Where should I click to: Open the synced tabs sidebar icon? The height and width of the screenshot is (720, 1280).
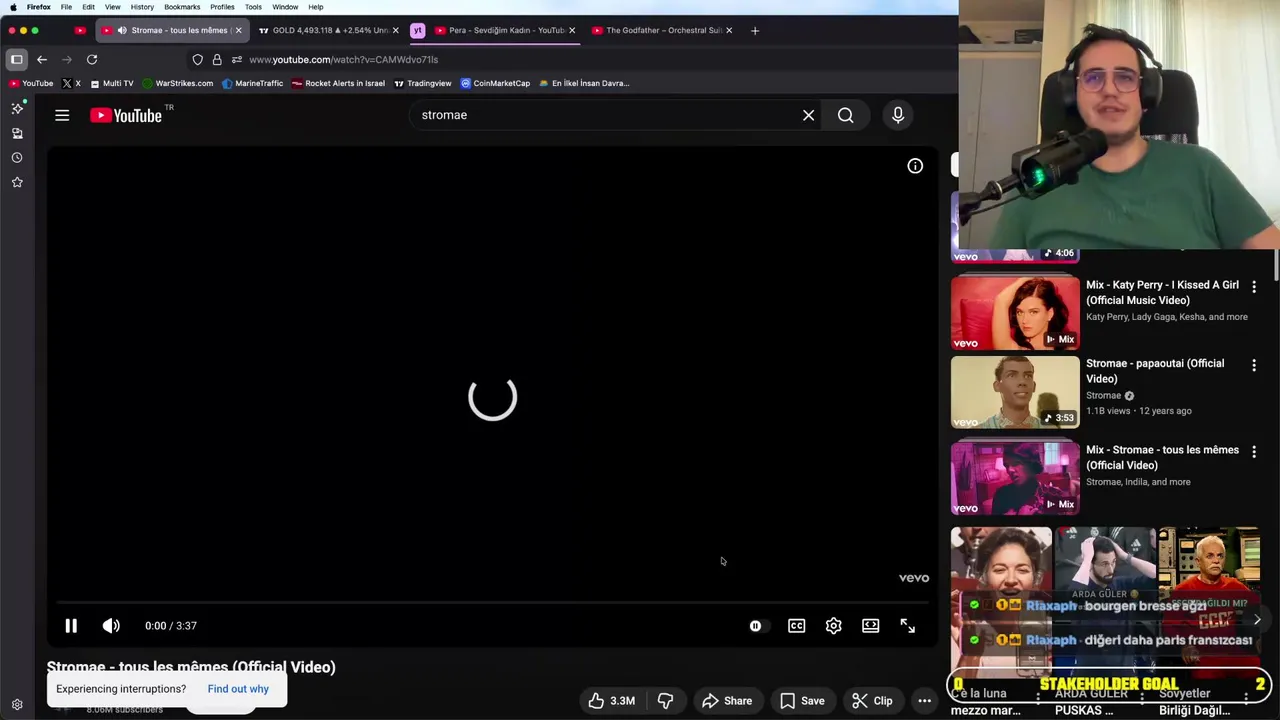(x=17, y=133)
